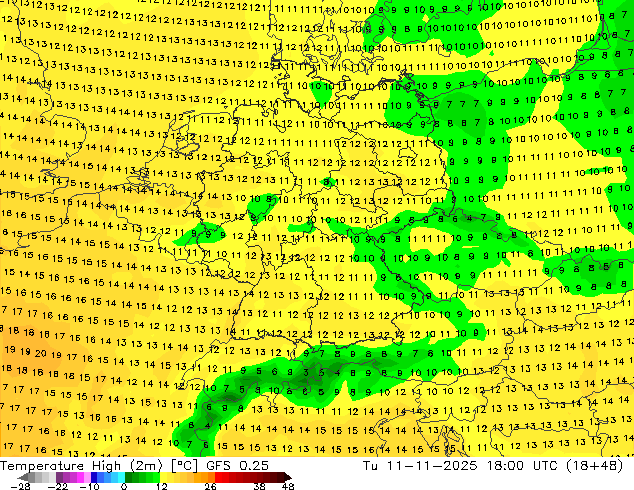Click the '0' legend scale label

[124, 486]
